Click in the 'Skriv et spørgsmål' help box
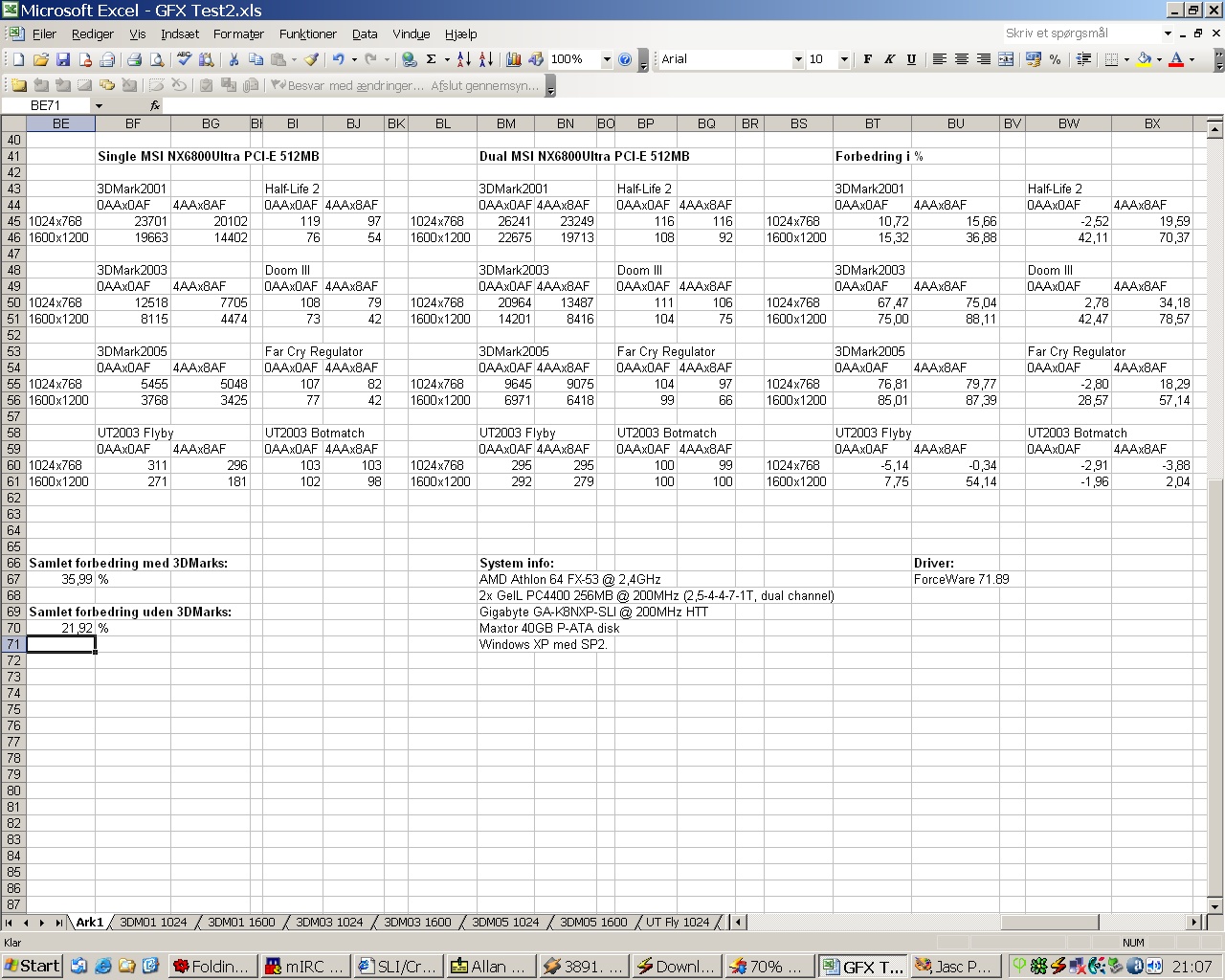1225x980 pixels. pyautogui.click(x=1081, y=33)
